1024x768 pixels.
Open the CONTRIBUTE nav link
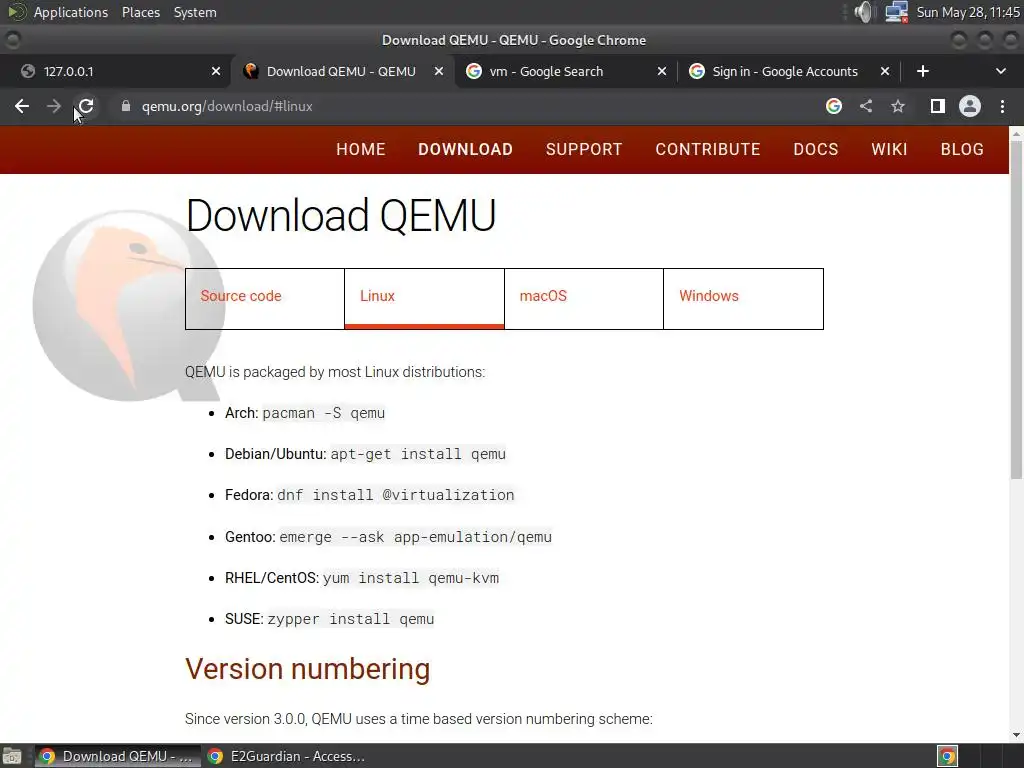[708, 150]
